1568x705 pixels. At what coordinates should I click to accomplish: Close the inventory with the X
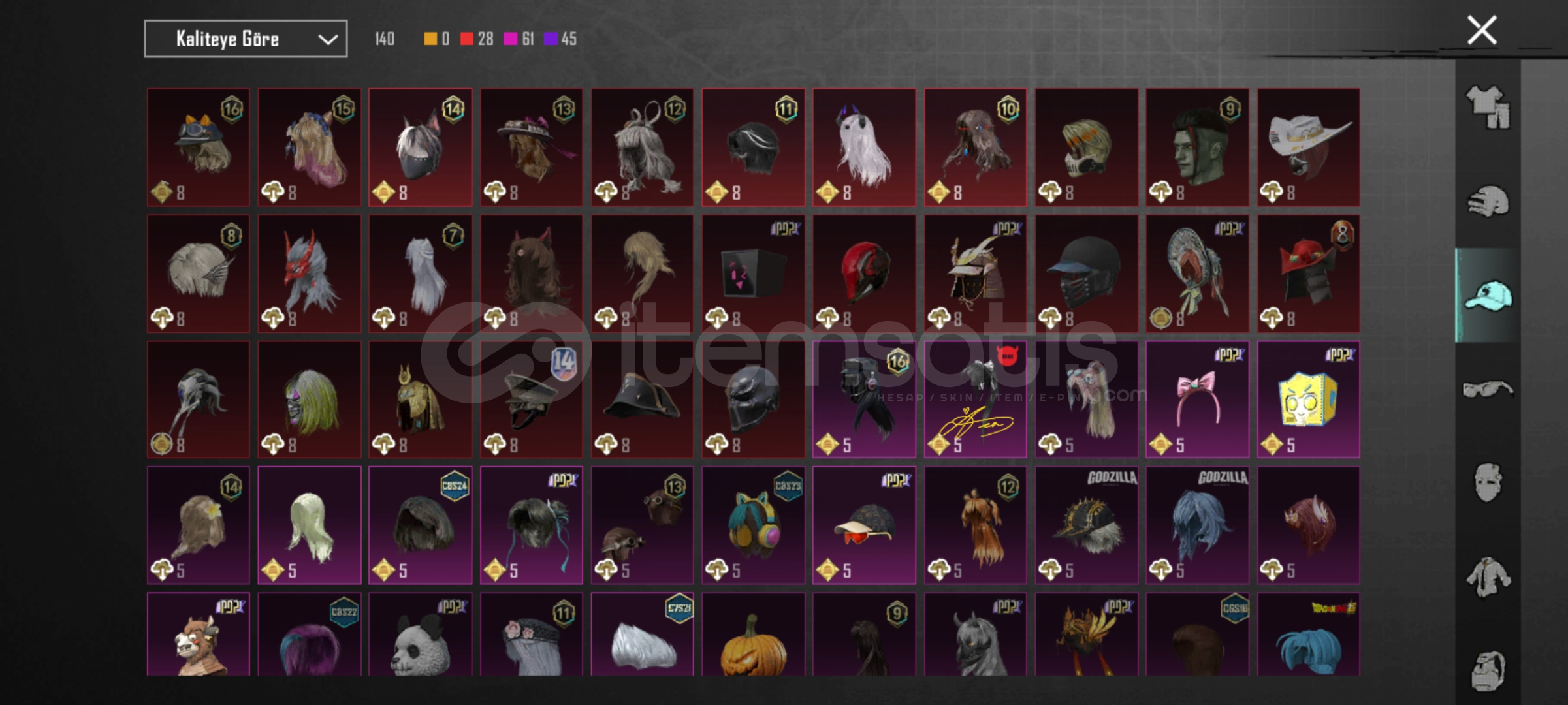[x=1482, y=30]
